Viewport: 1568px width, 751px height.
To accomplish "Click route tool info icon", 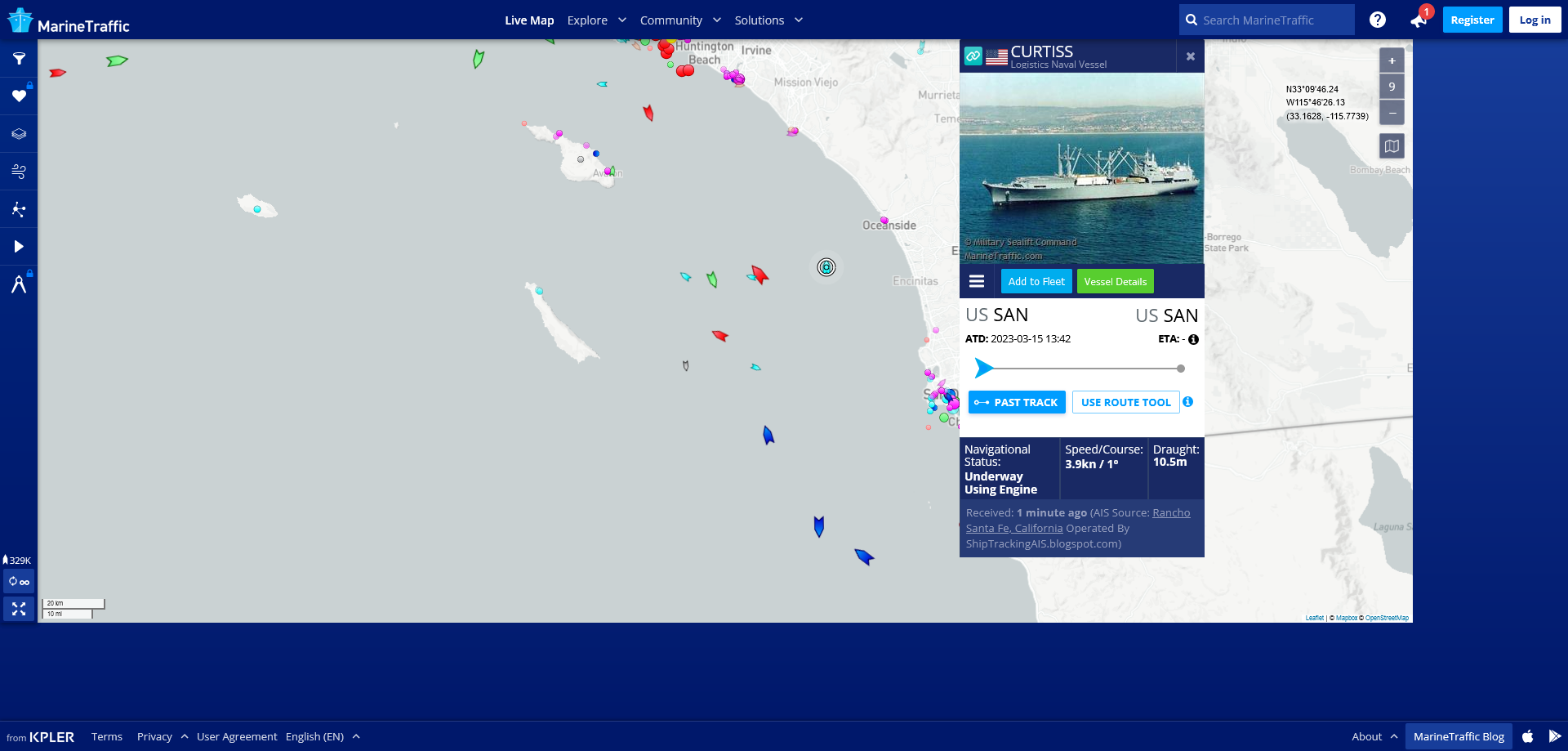I will click(1187, 401).
